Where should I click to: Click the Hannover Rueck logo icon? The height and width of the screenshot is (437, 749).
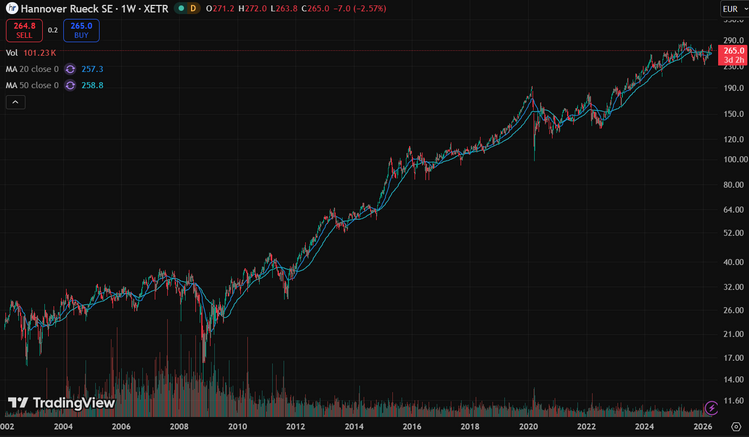tap(11, 8)
